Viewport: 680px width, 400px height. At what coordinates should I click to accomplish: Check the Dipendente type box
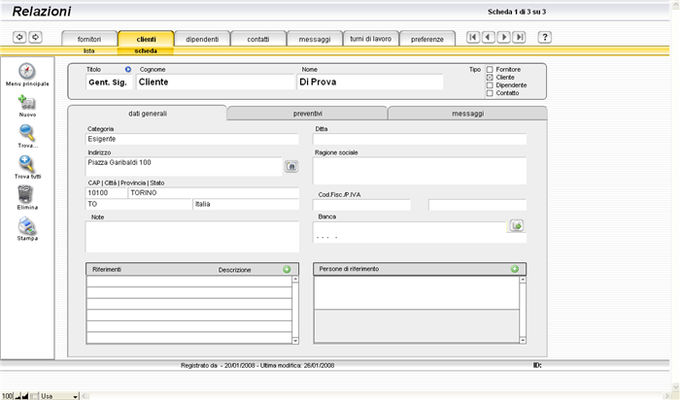(x=490, y=85)
